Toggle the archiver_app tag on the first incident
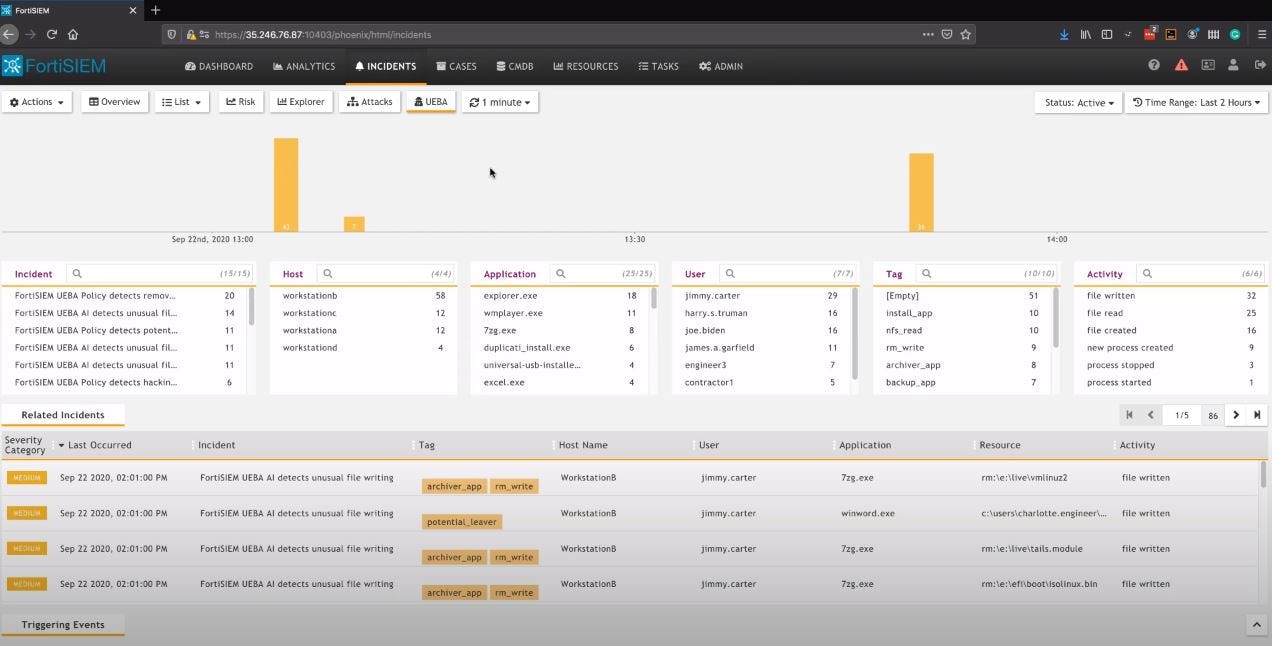The width and height of the screenshot is (1272, 646). point(454,486)
